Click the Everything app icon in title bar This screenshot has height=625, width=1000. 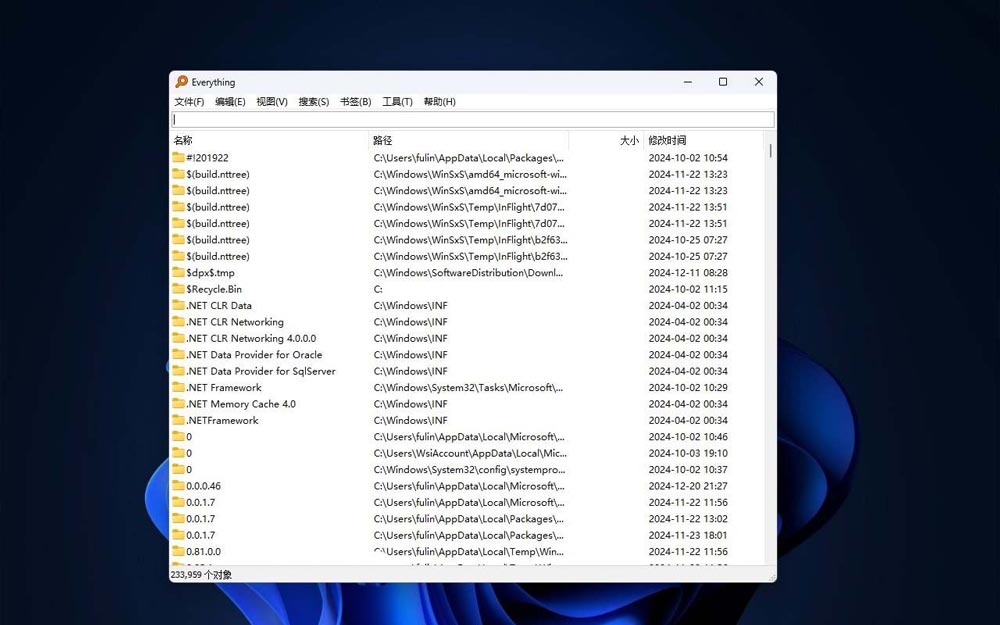tap(182, 82)
